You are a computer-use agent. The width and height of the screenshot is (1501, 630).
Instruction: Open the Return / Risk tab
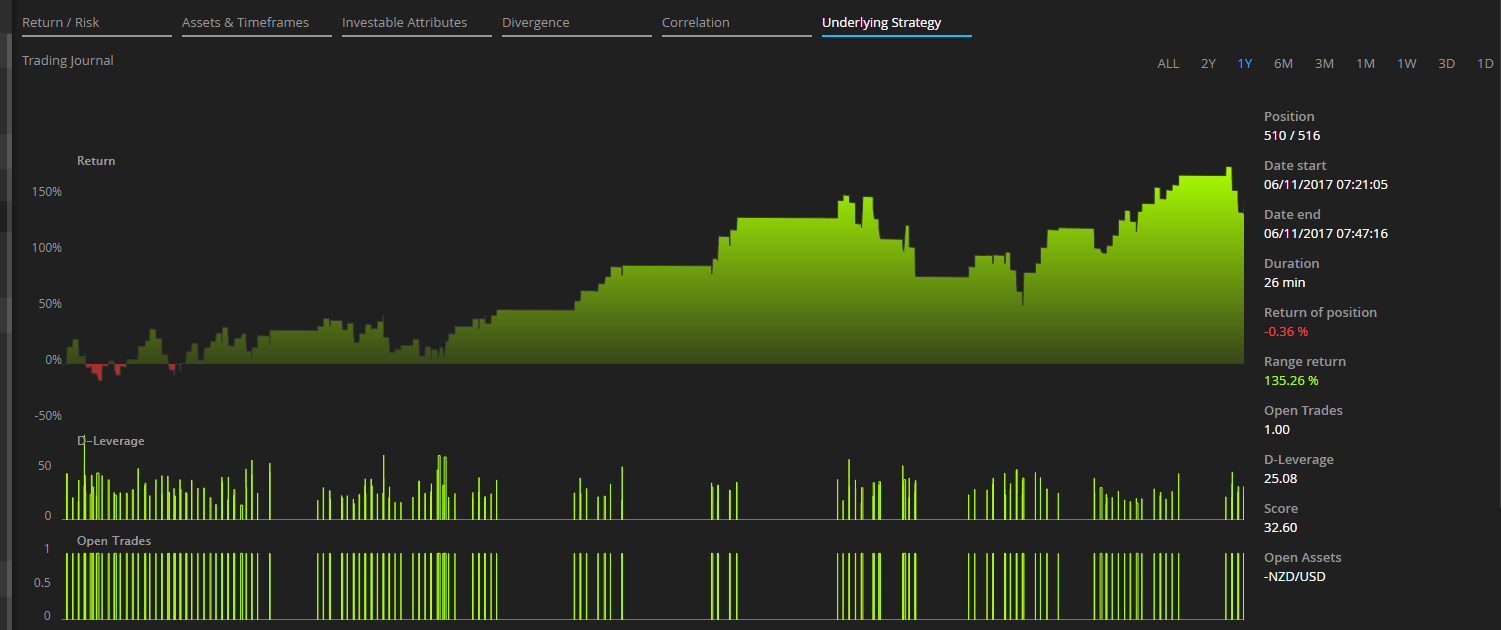click(61, 23)
